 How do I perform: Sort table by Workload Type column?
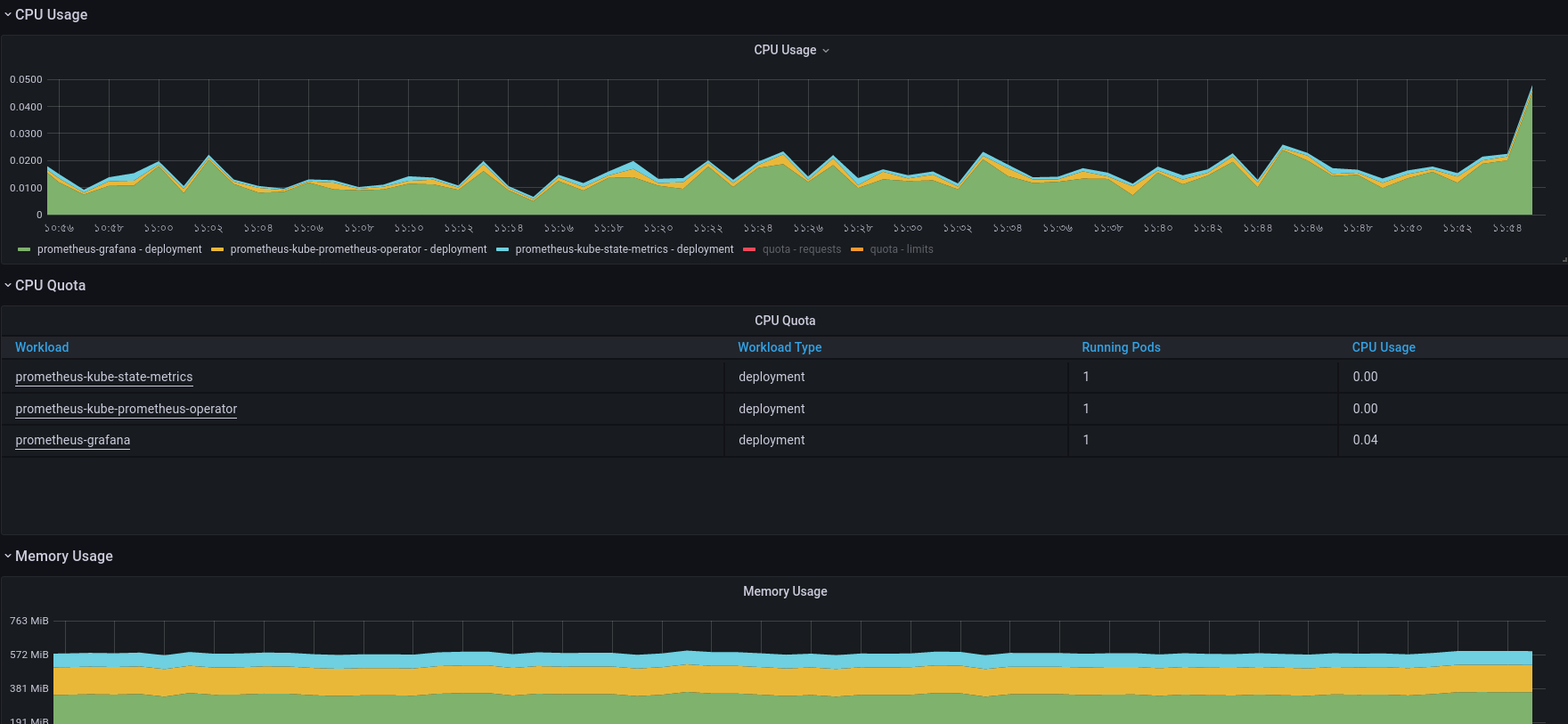[x=780, y=347]
